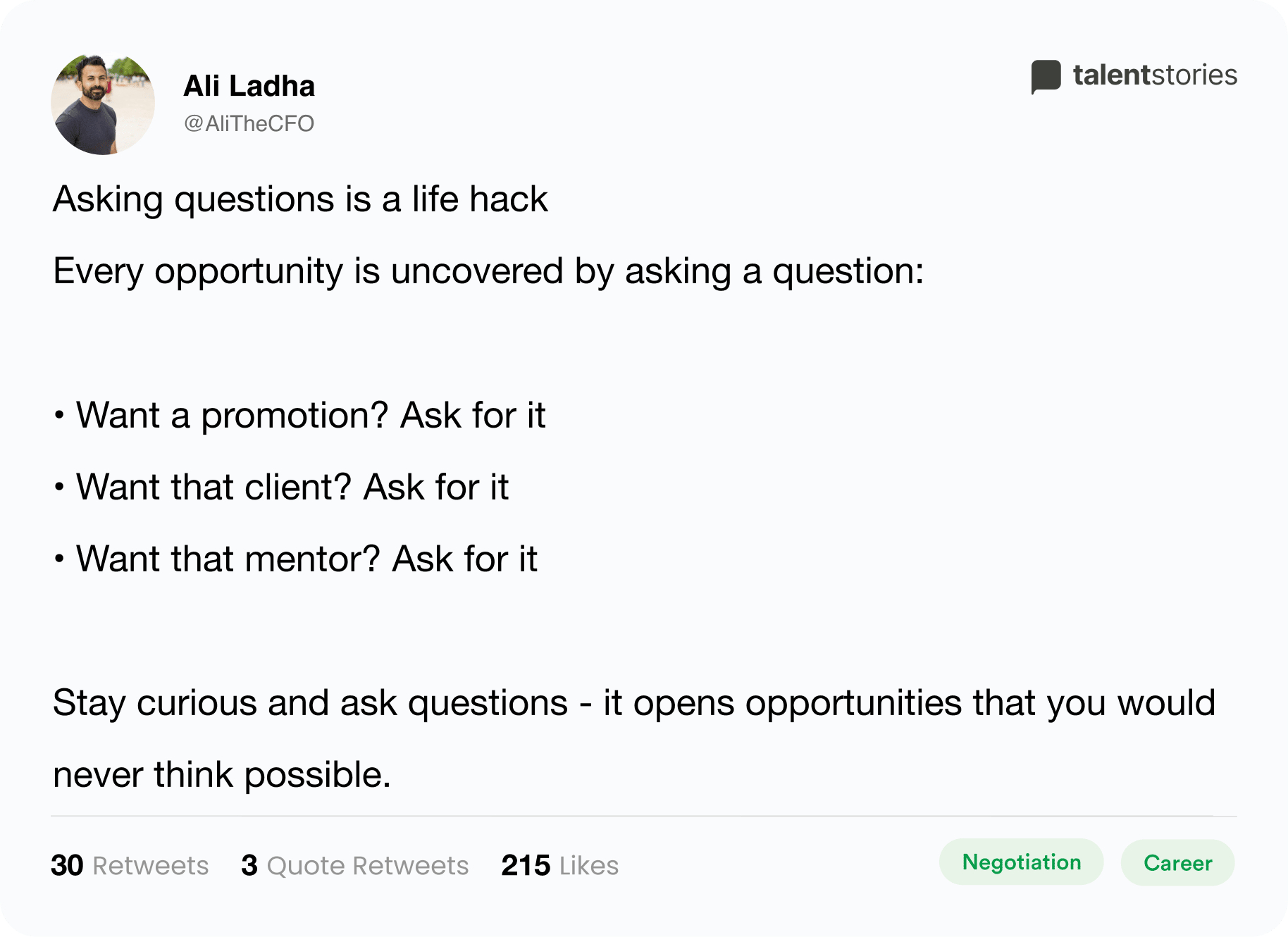Click the Ali Ladha display name
The image size is (1288, 937).
coord(249,86)
